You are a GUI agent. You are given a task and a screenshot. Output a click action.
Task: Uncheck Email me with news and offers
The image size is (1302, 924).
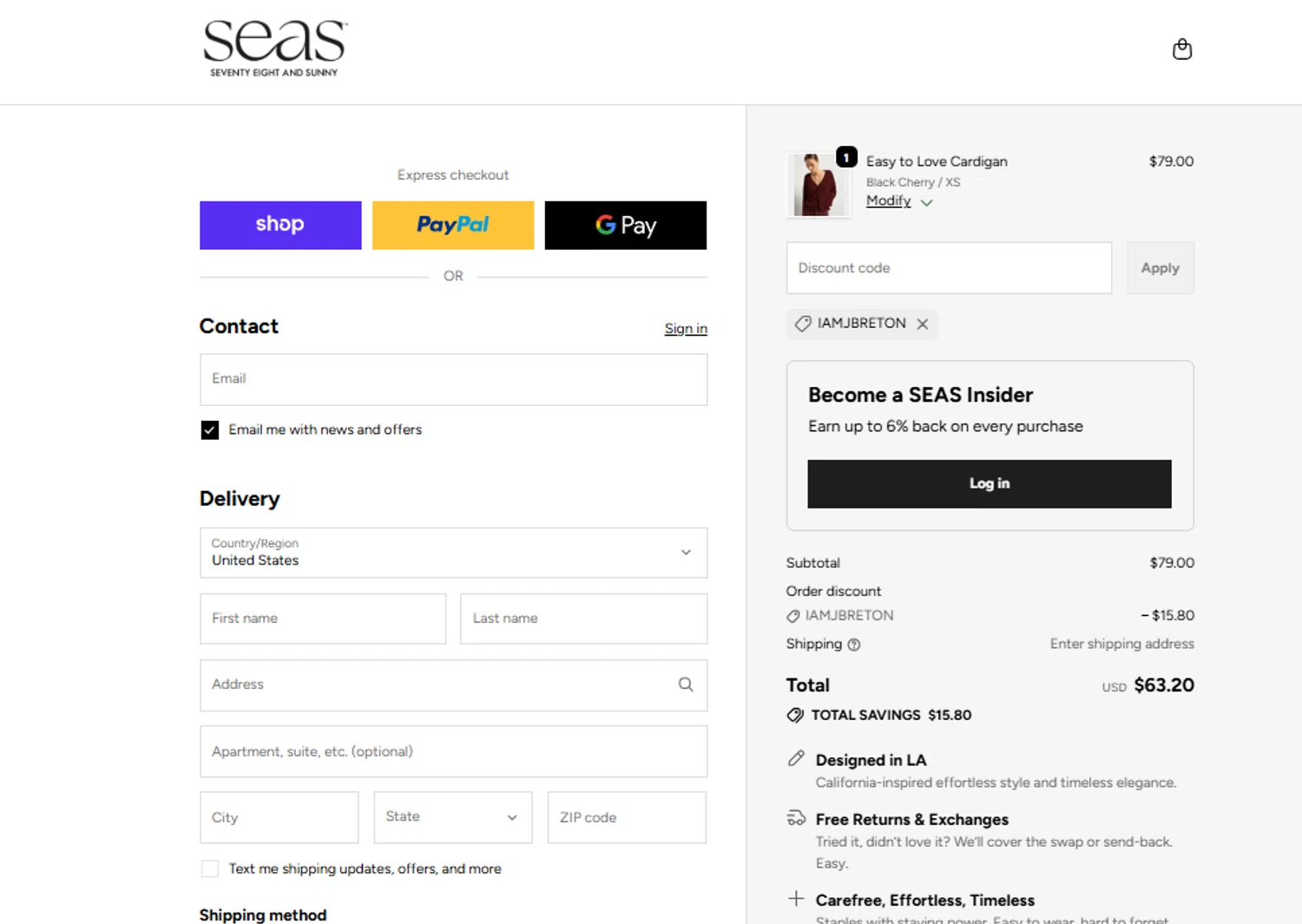click(210, 430)
